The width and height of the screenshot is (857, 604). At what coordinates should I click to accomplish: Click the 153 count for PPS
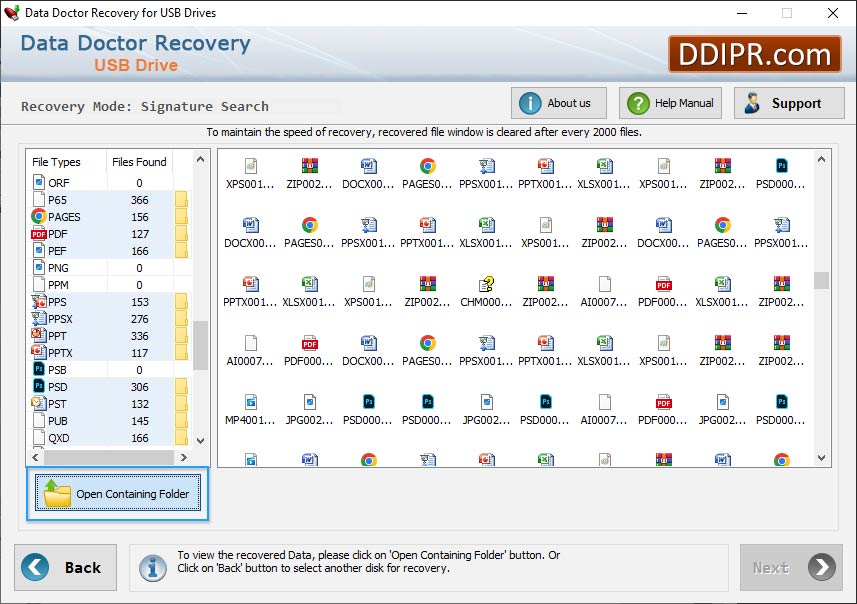click(139, 302)
